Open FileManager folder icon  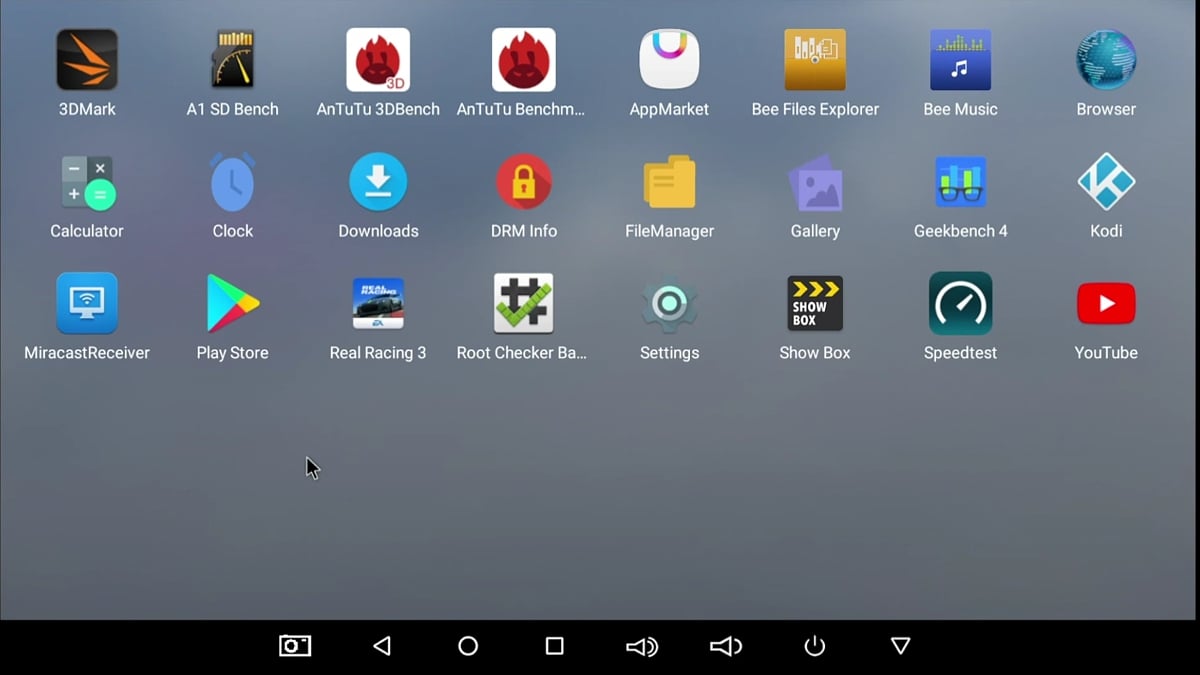(669, 182)
